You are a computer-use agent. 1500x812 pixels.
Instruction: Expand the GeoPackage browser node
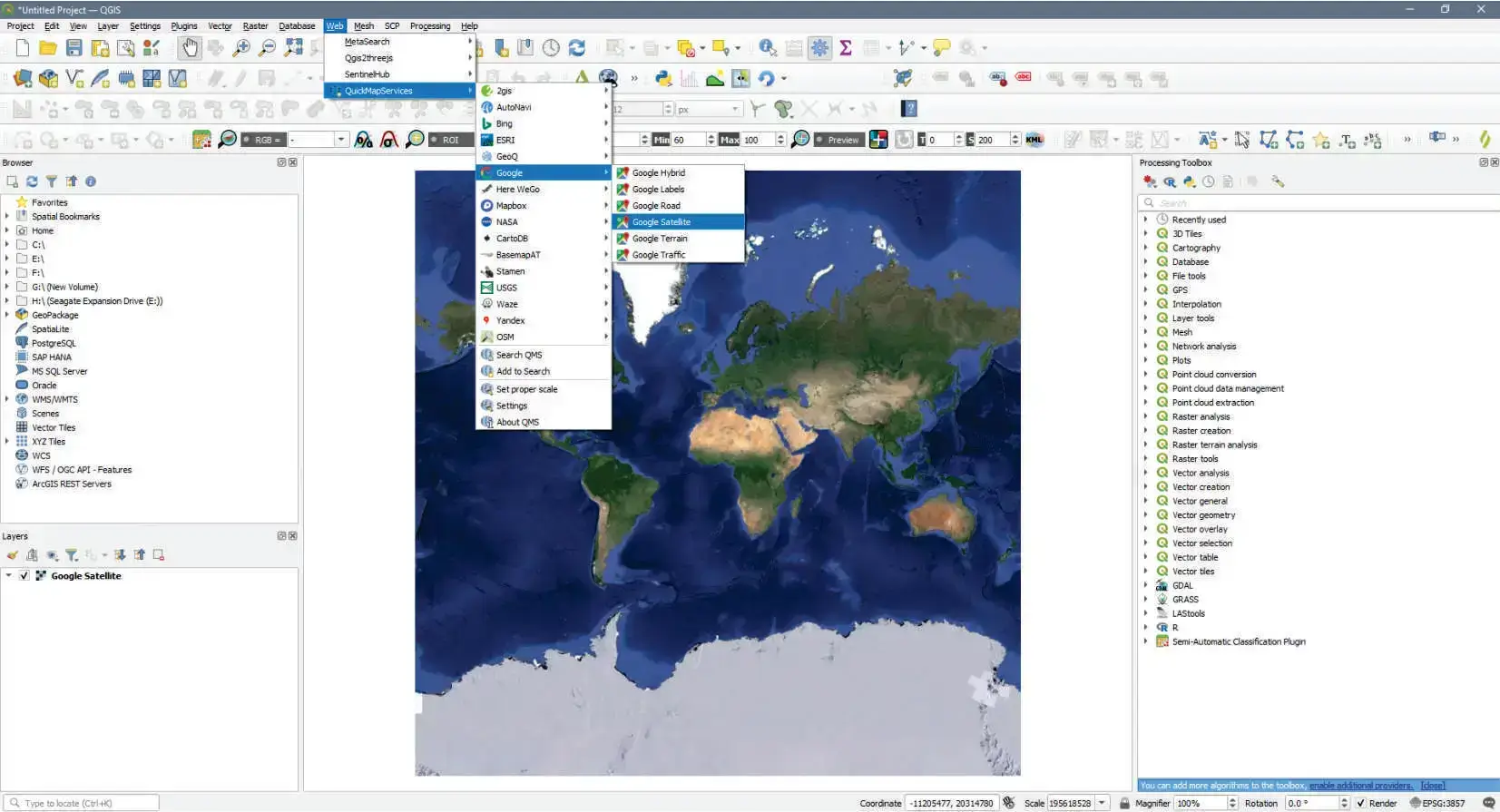point(7,315)
